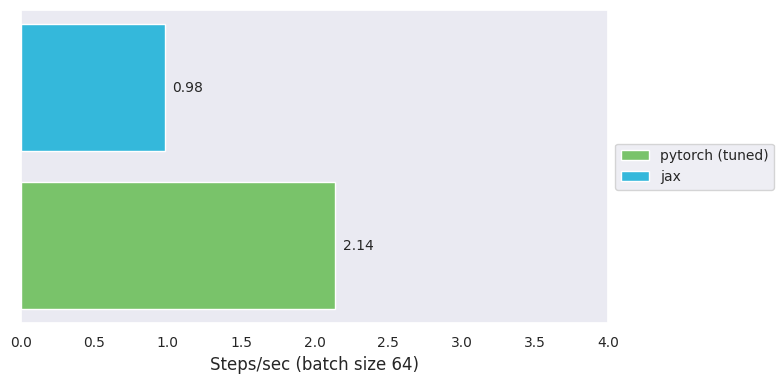Select the pytorch (tuned) legend text
Viewport: 784px width, 384px height.
tap(714, 156)
